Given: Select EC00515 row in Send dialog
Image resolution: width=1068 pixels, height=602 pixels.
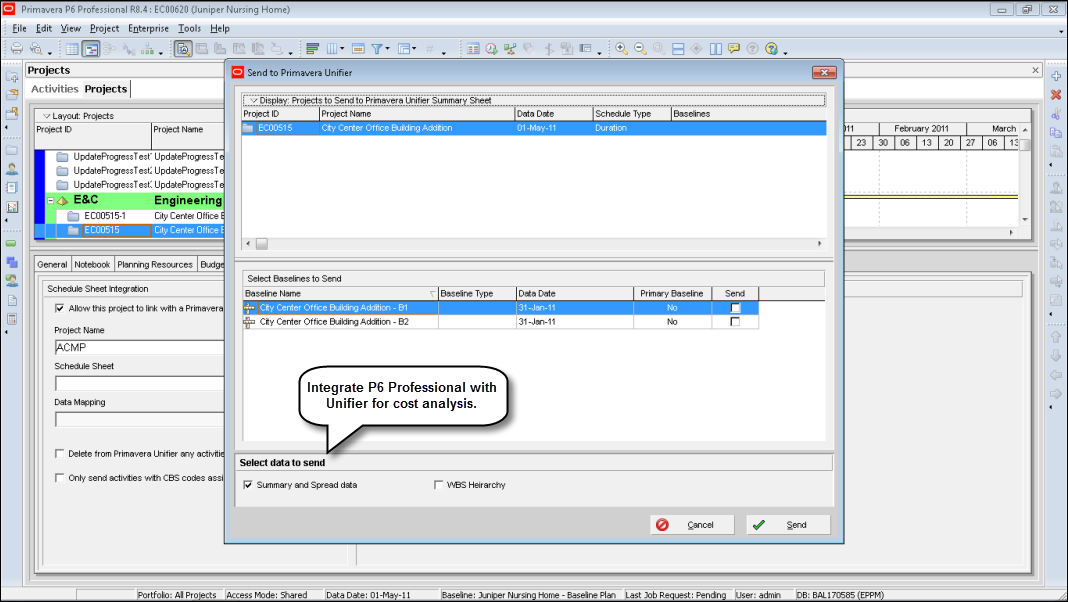Looking at the screenshot, I should pos(534,128).
